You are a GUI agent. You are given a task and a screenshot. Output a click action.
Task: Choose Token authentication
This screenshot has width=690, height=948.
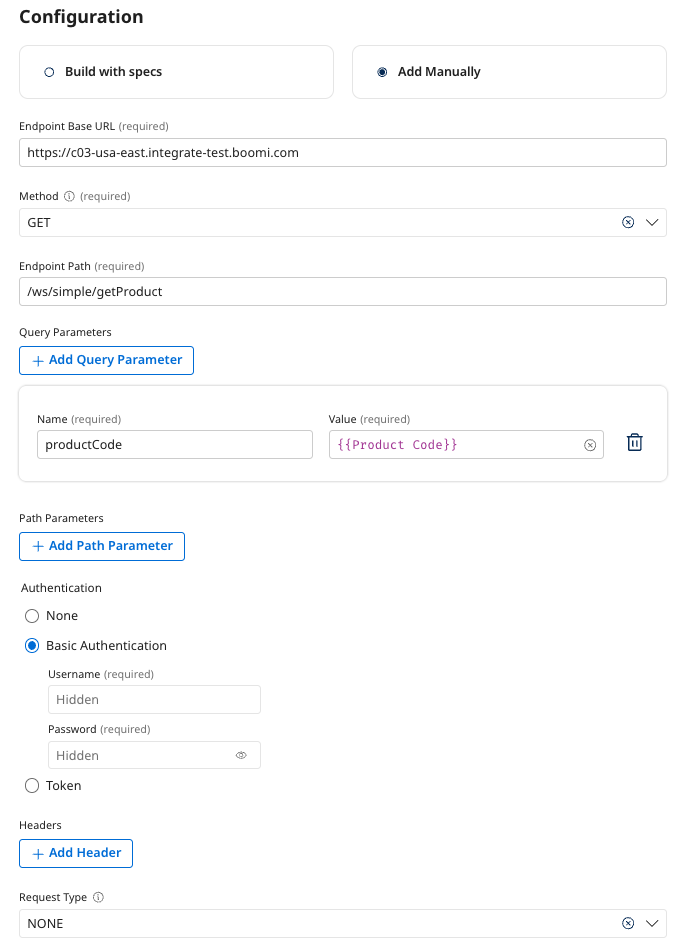(x=31, y=785)
